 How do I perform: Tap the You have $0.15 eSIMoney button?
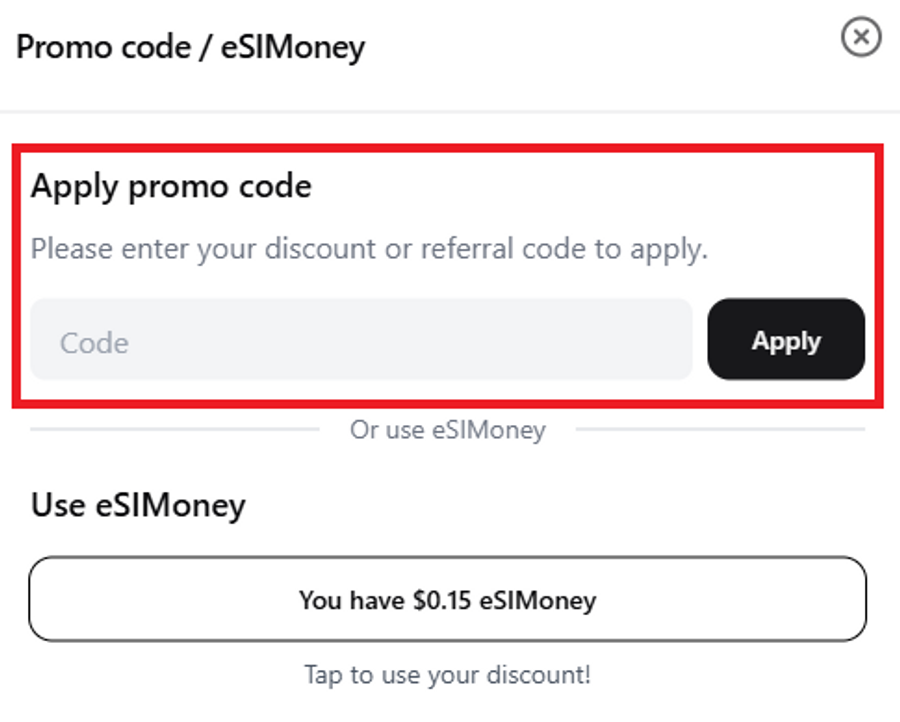[x=447, y=599]
